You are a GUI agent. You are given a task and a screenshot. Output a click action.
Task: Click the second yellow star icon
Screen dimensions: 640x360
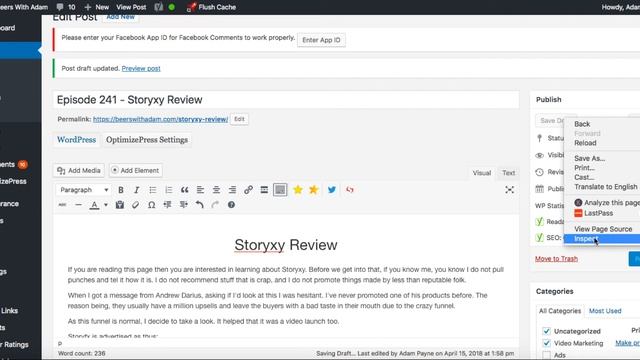coord(313,190)
